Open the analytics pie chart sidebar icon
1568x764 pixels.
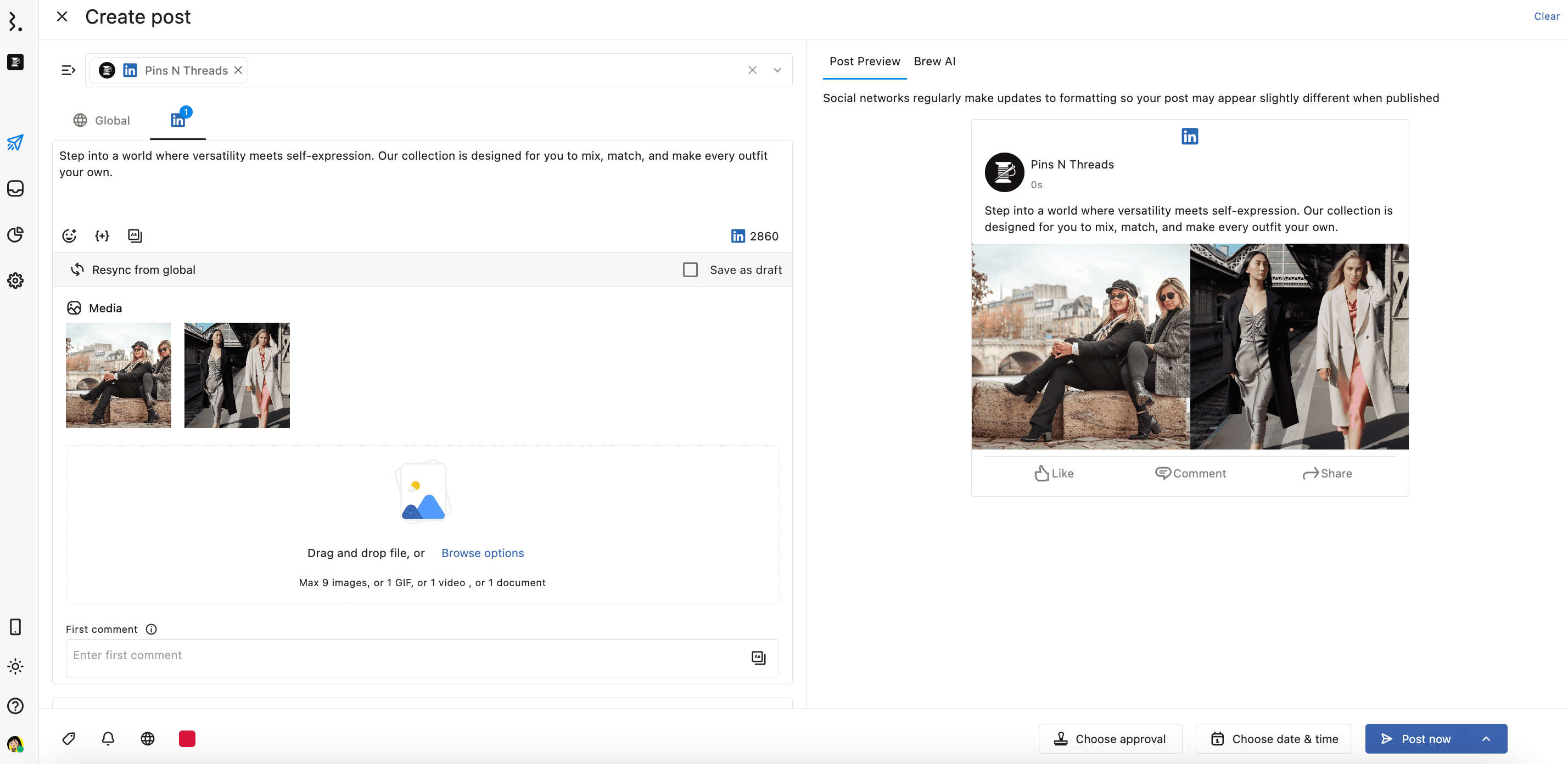point(15,234)
